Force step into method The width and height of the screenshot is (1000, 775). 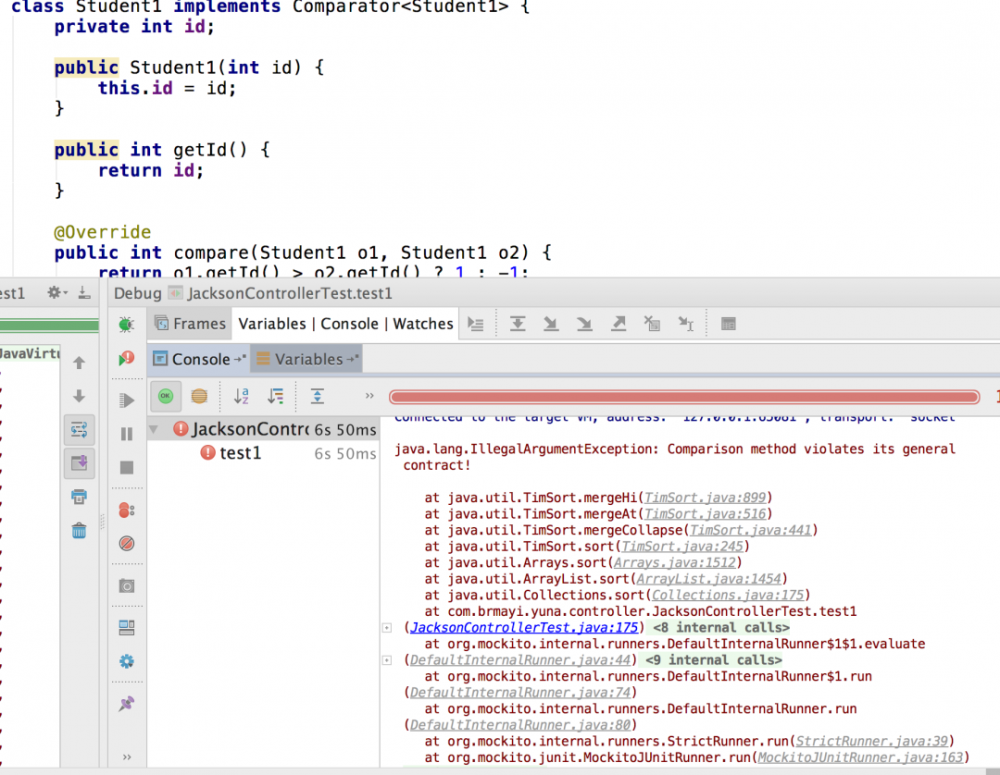click(584, 324)
